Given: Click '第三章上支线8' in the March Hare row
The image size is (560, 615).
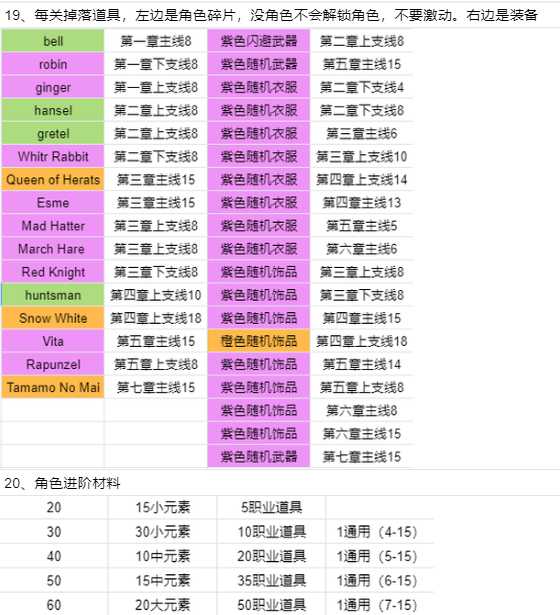Looking at the screenshot, I should (x=156, y=249).
